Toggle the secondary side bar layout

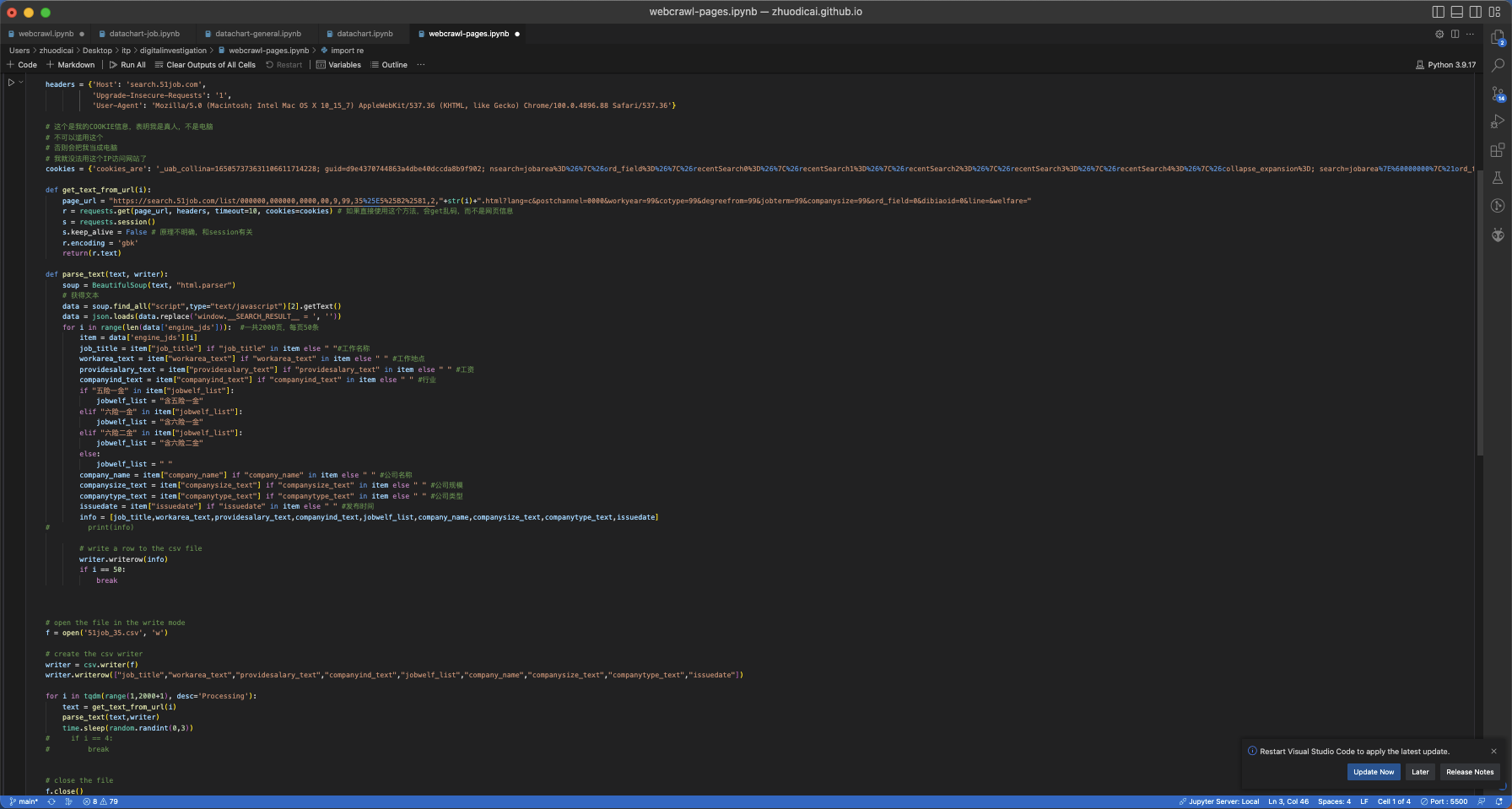tap(1476, 12)
